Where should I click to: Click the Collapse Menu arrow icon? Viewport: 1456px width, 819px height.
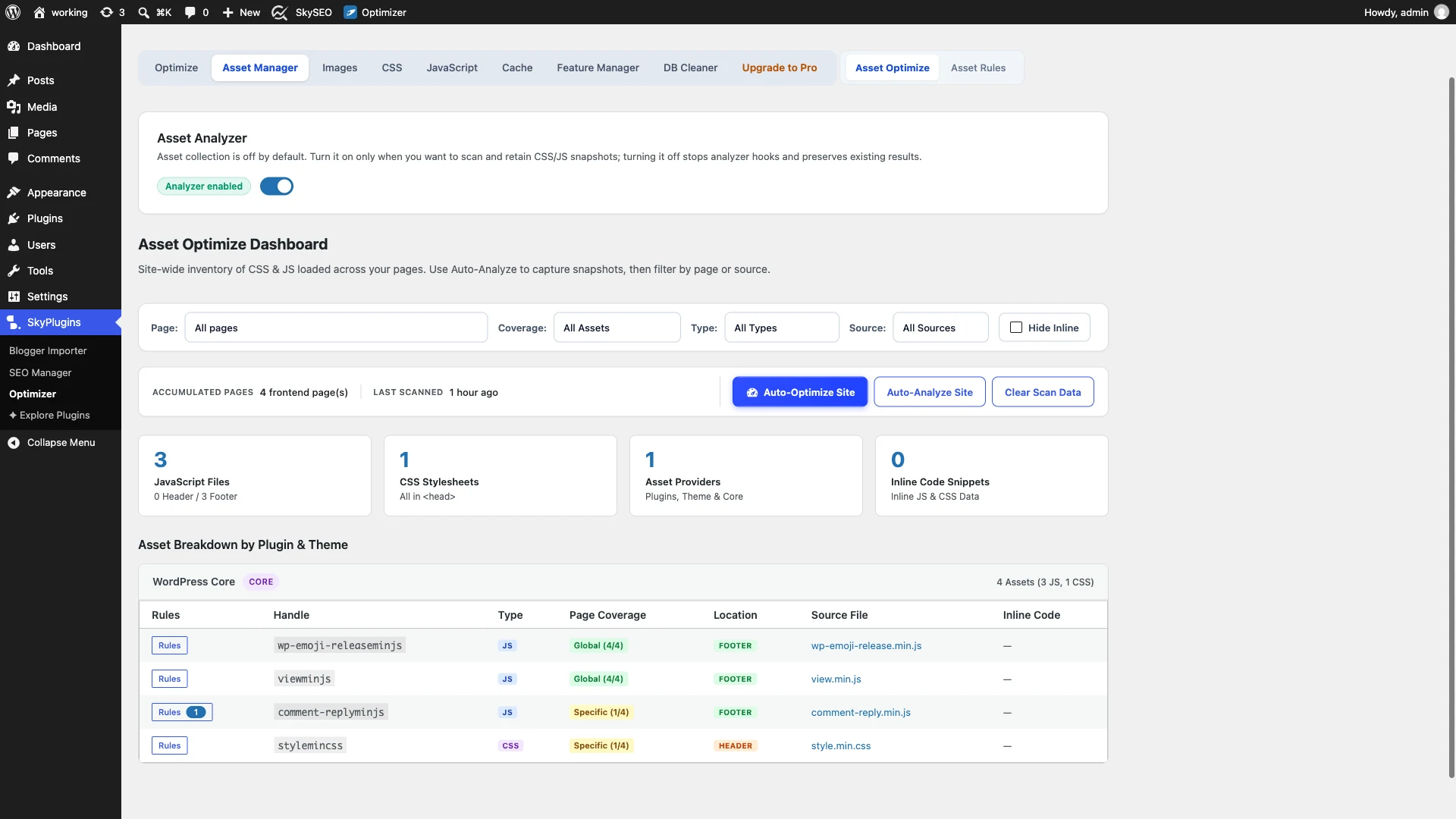14,443
